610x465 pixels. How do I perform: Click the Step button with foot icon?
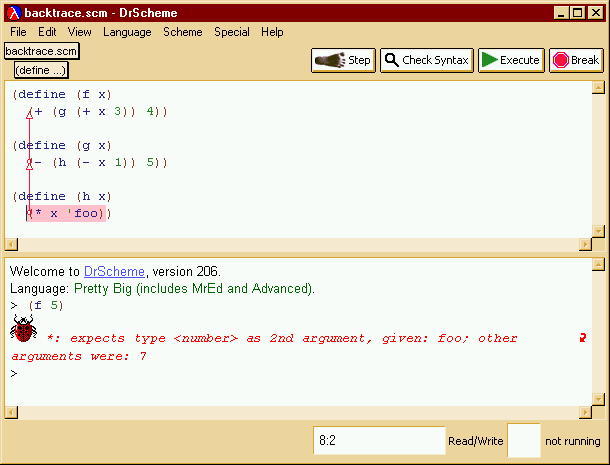(343, 60)
